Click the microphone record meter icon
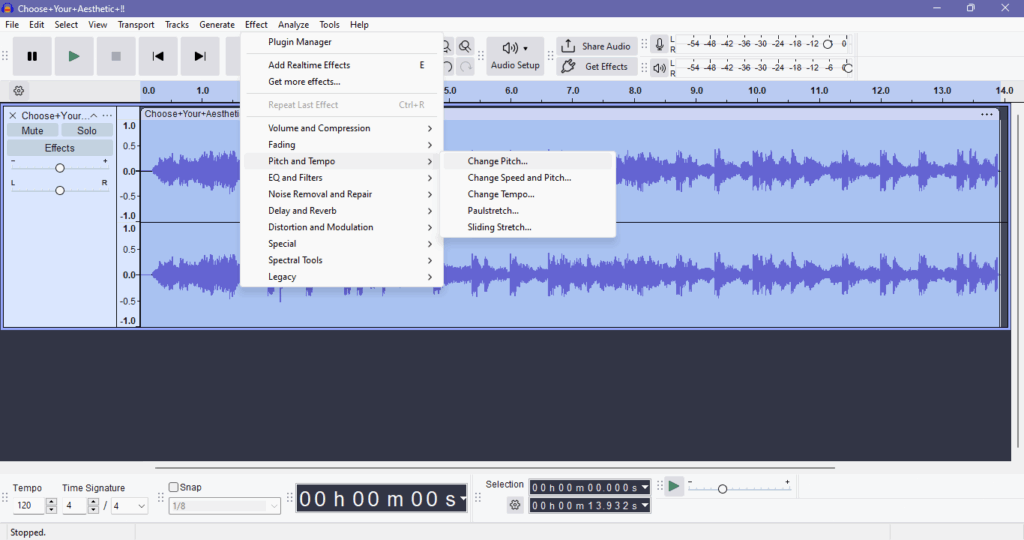The image size is (1024, 540). [x=659, y=45]
